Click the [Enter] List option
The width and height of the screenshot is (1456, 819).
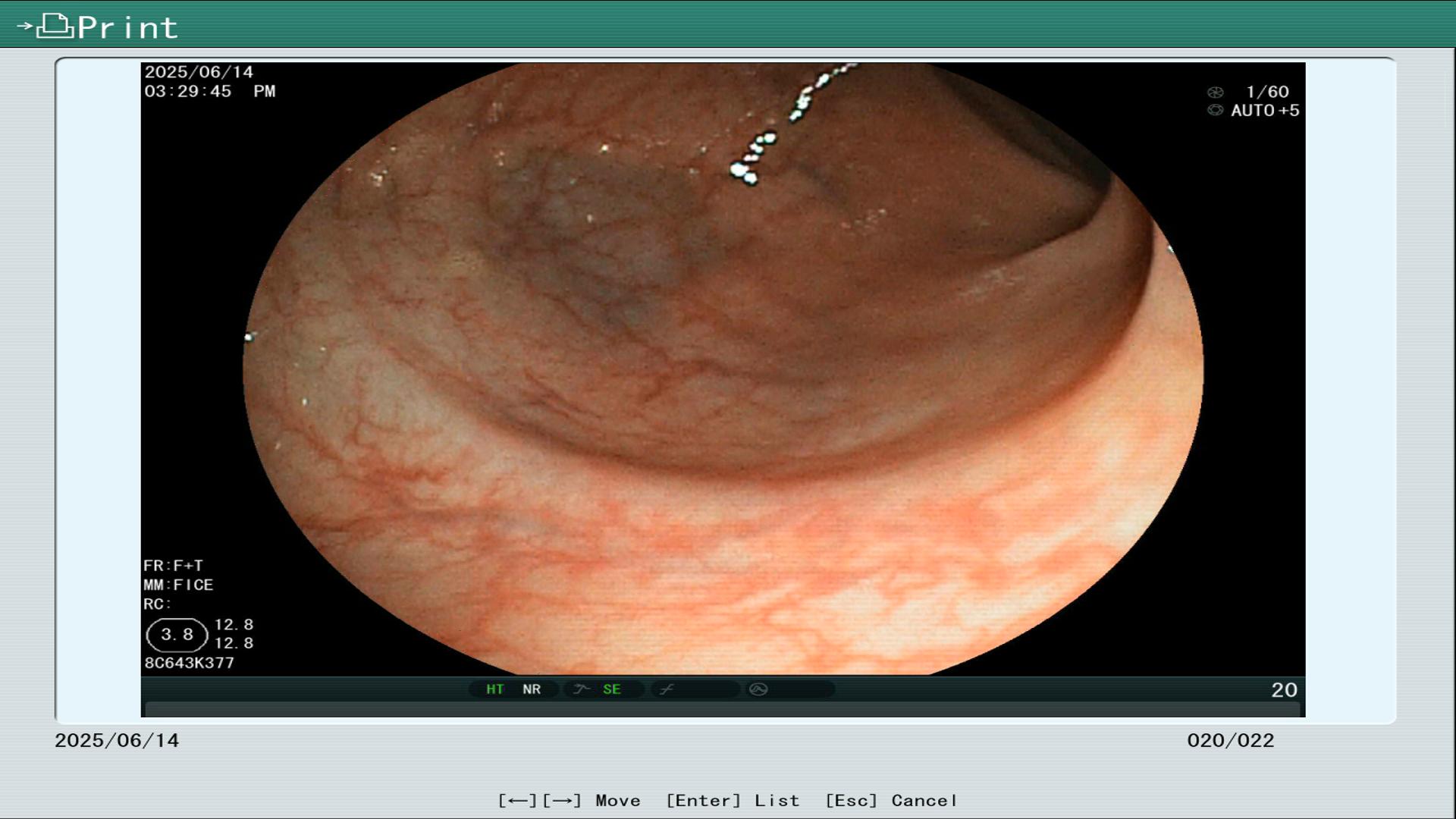(x=733, y=801)
